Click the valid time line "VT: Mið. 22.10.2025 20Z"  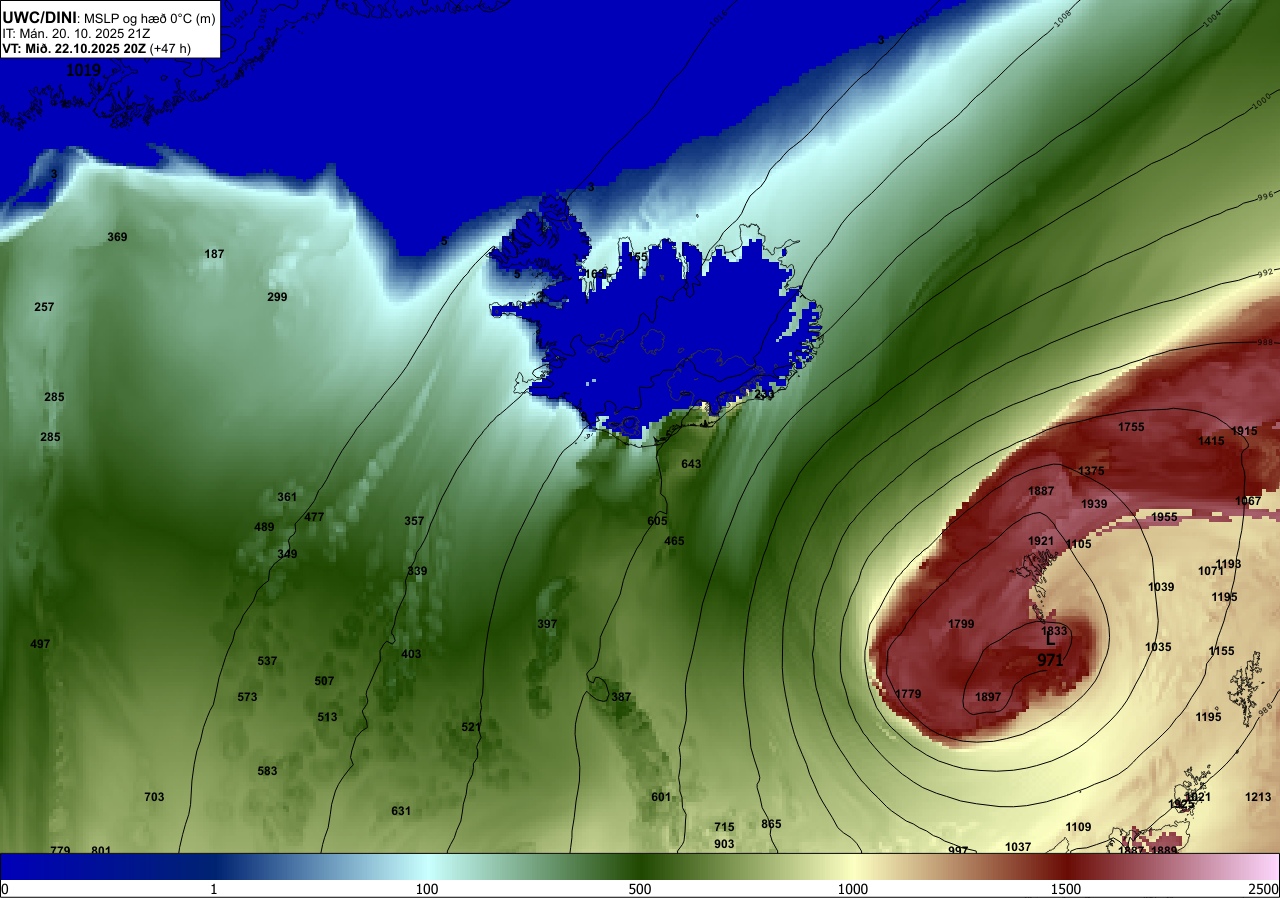tap(74, 47)
